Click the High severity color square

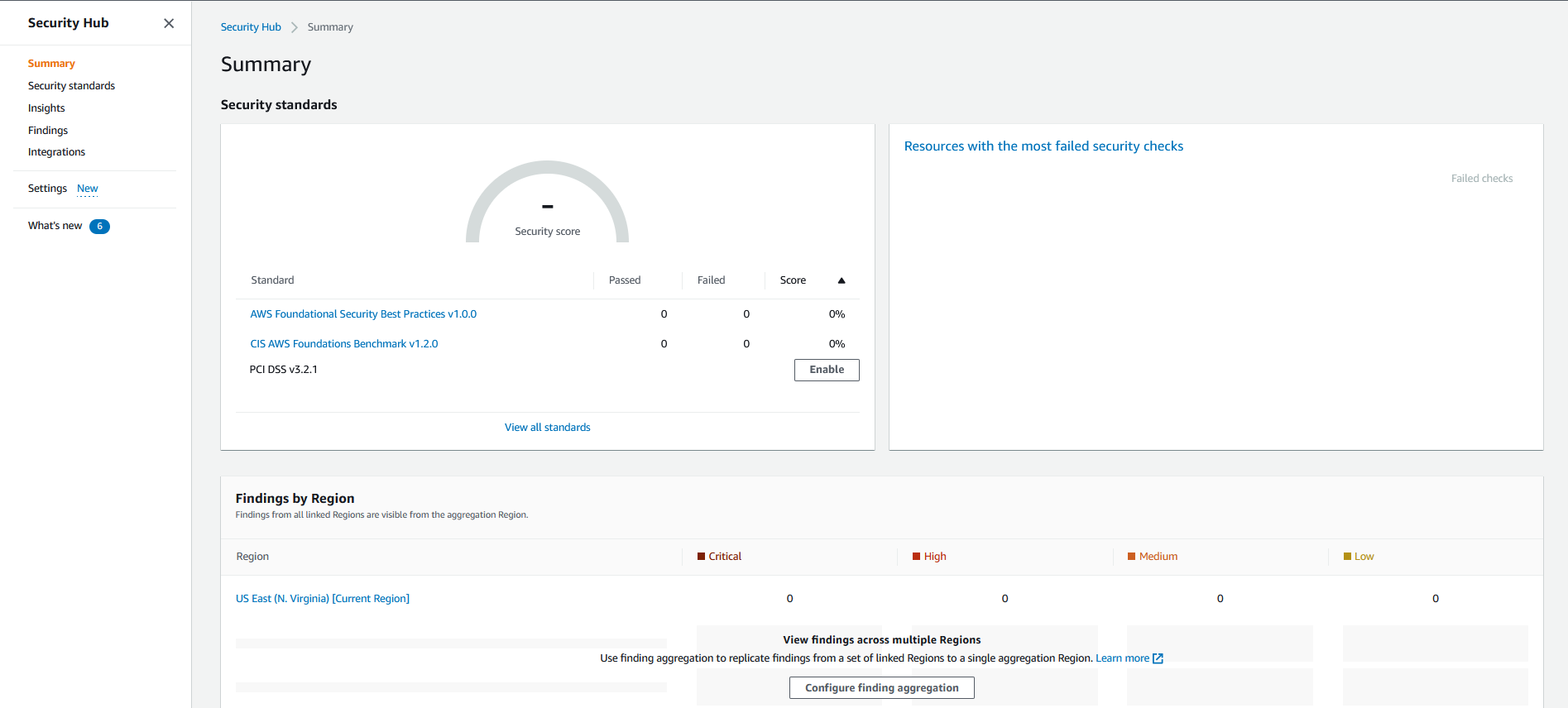point(916,557)
